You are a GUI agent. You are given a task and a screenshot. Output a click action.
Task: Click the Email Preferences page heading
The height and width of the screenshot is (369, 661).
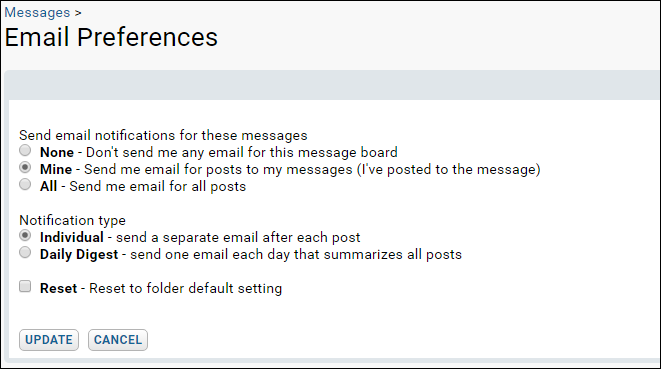111,37
